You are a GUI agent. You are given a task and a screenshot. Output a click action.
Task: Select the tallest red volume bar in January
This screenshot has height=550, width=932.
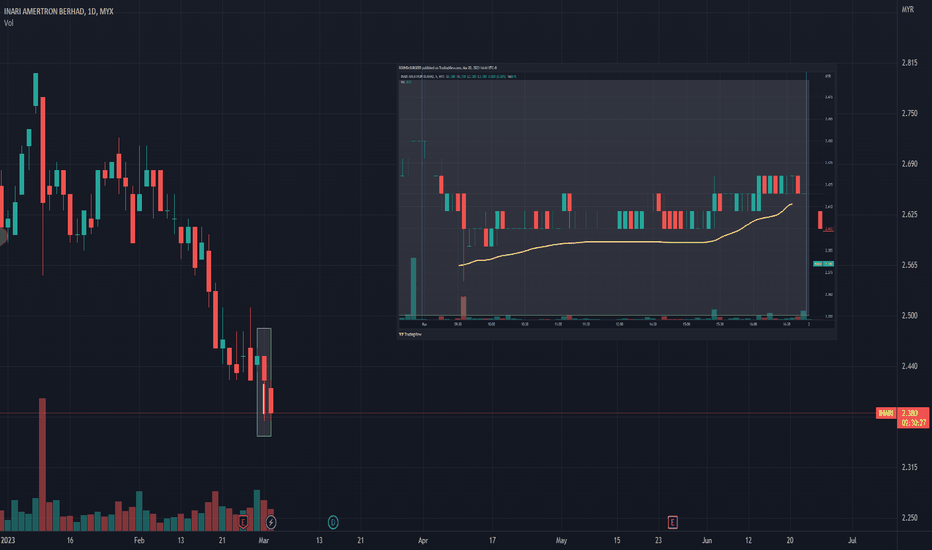(42, 464)
